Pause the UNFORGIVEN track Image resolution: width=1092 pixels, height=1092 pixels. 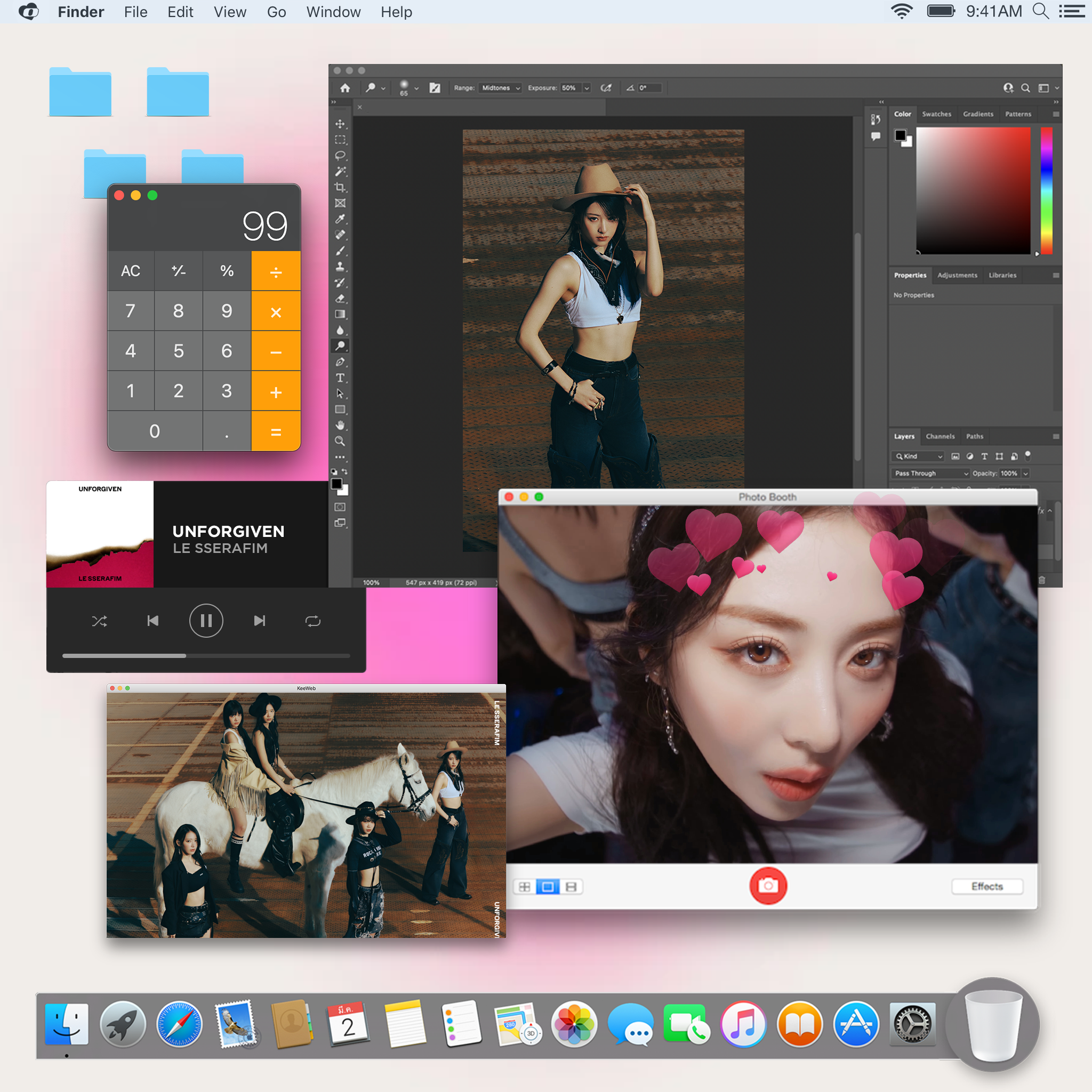point(206,621)
